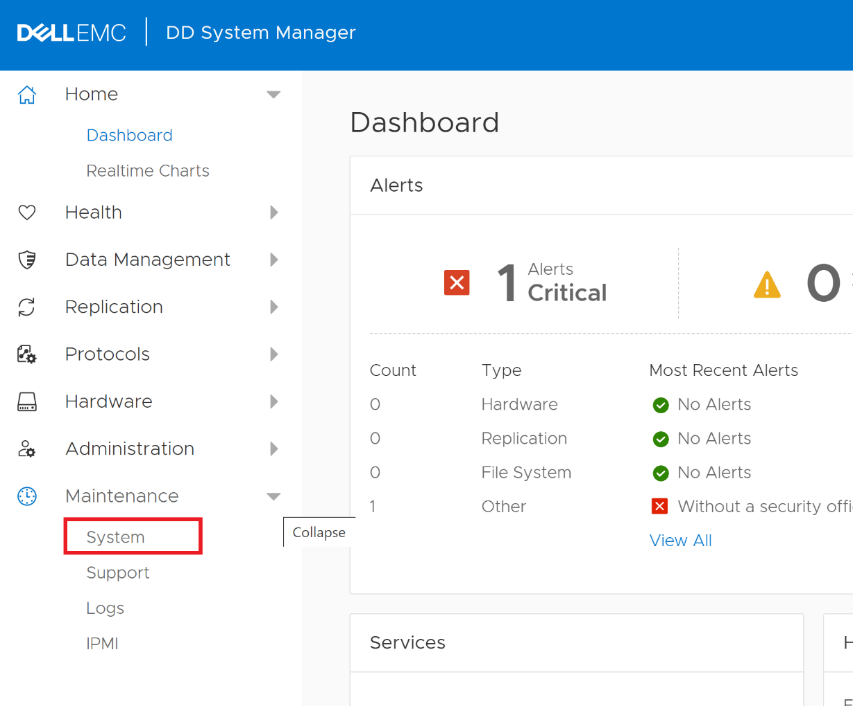Click the View All alerts link

pos(680,540)
